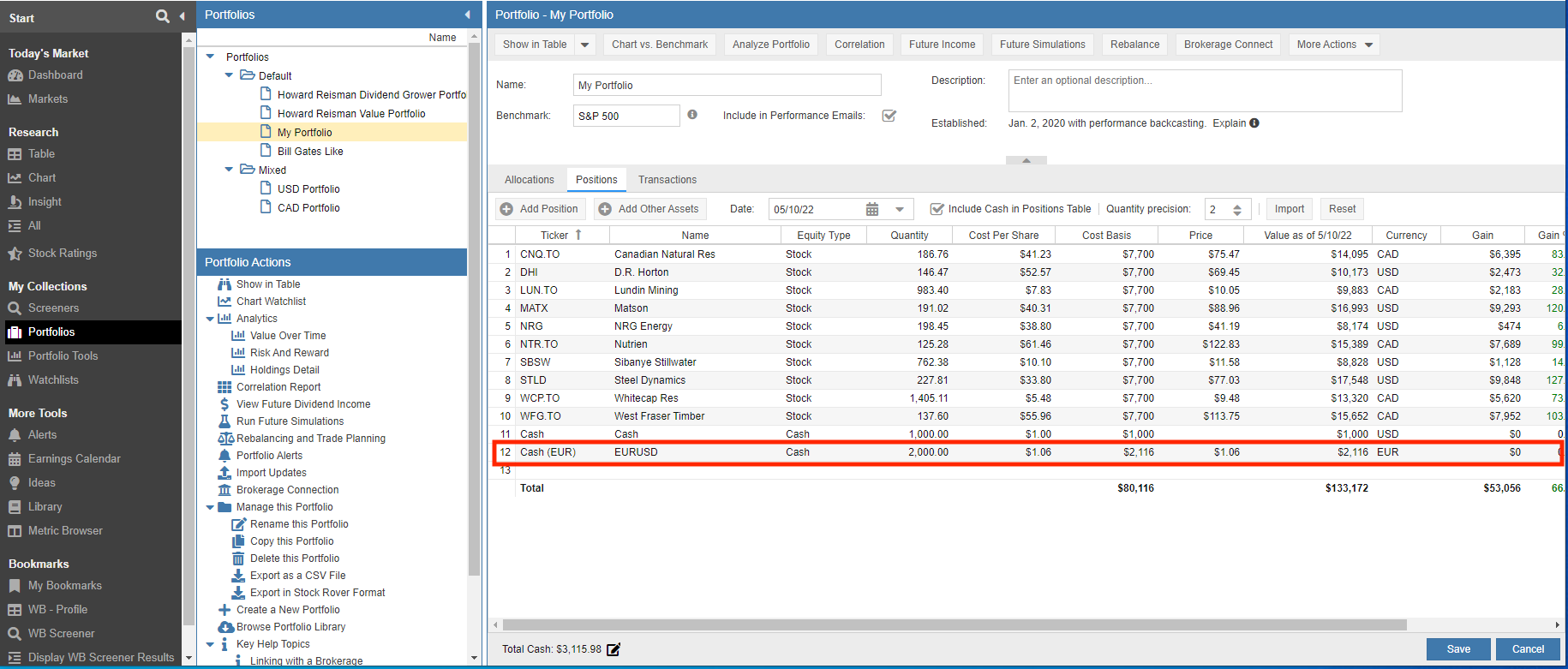This screenshot has width=1568, height=669.
Task: Collapse the portfolio details header panel
Action: [x=1026, y=160]
